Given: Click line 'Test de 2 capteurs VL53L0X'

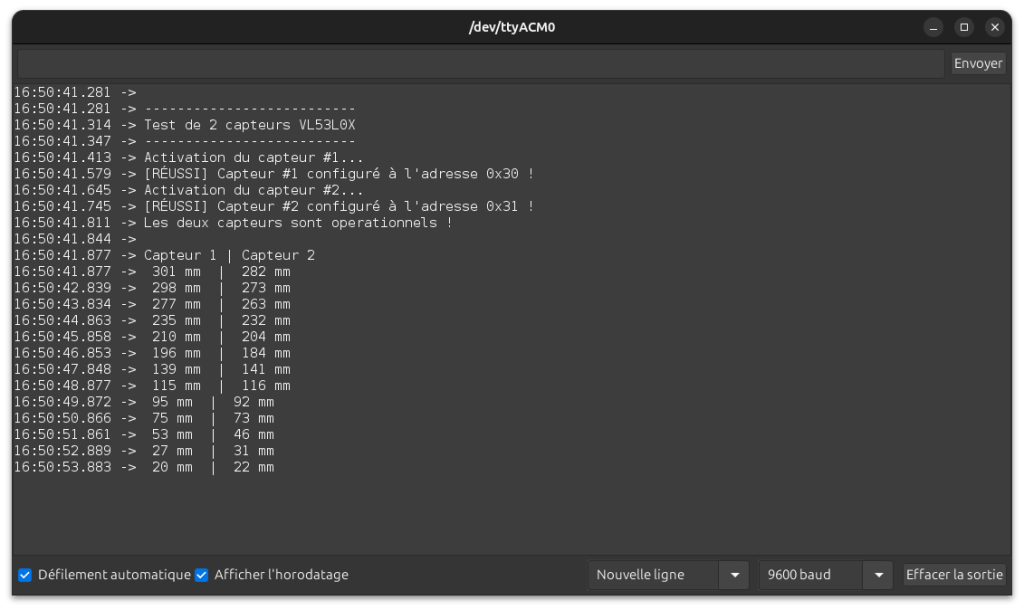Looking at the screenshot, I should pos(249,125).
